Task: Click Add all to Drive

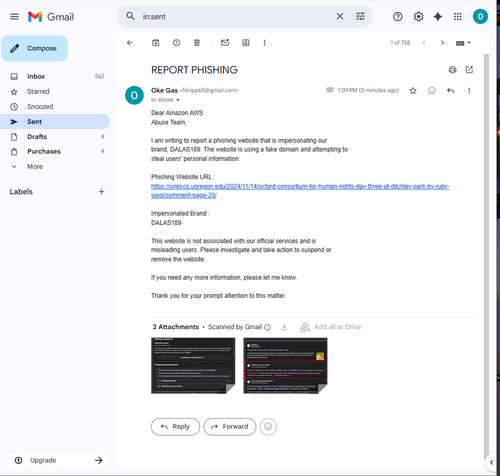Action: click(331, 327)
